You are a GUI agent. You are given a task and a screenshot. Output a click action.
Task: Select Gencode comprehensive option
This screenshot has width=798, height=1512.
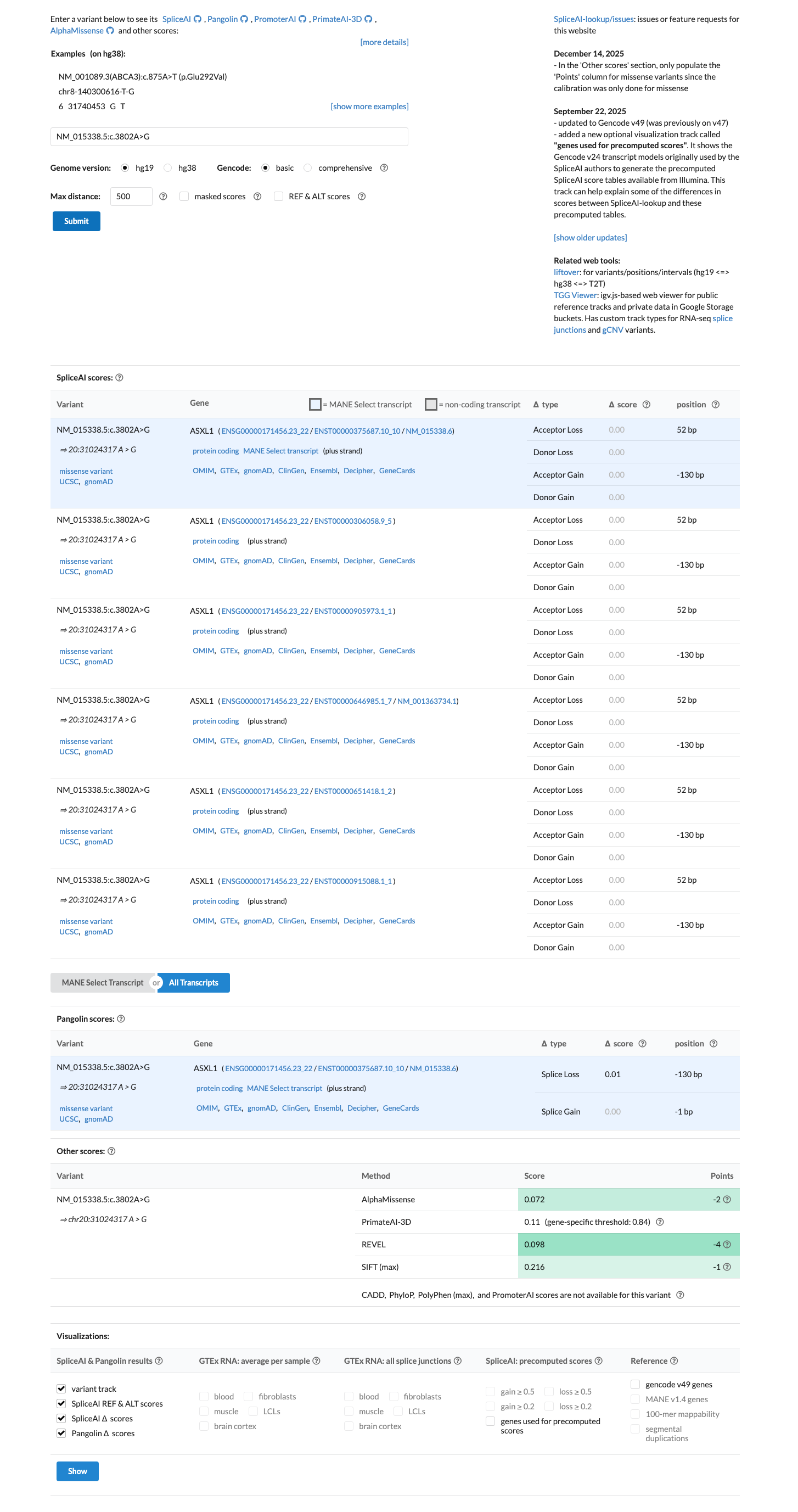[307, 168]
